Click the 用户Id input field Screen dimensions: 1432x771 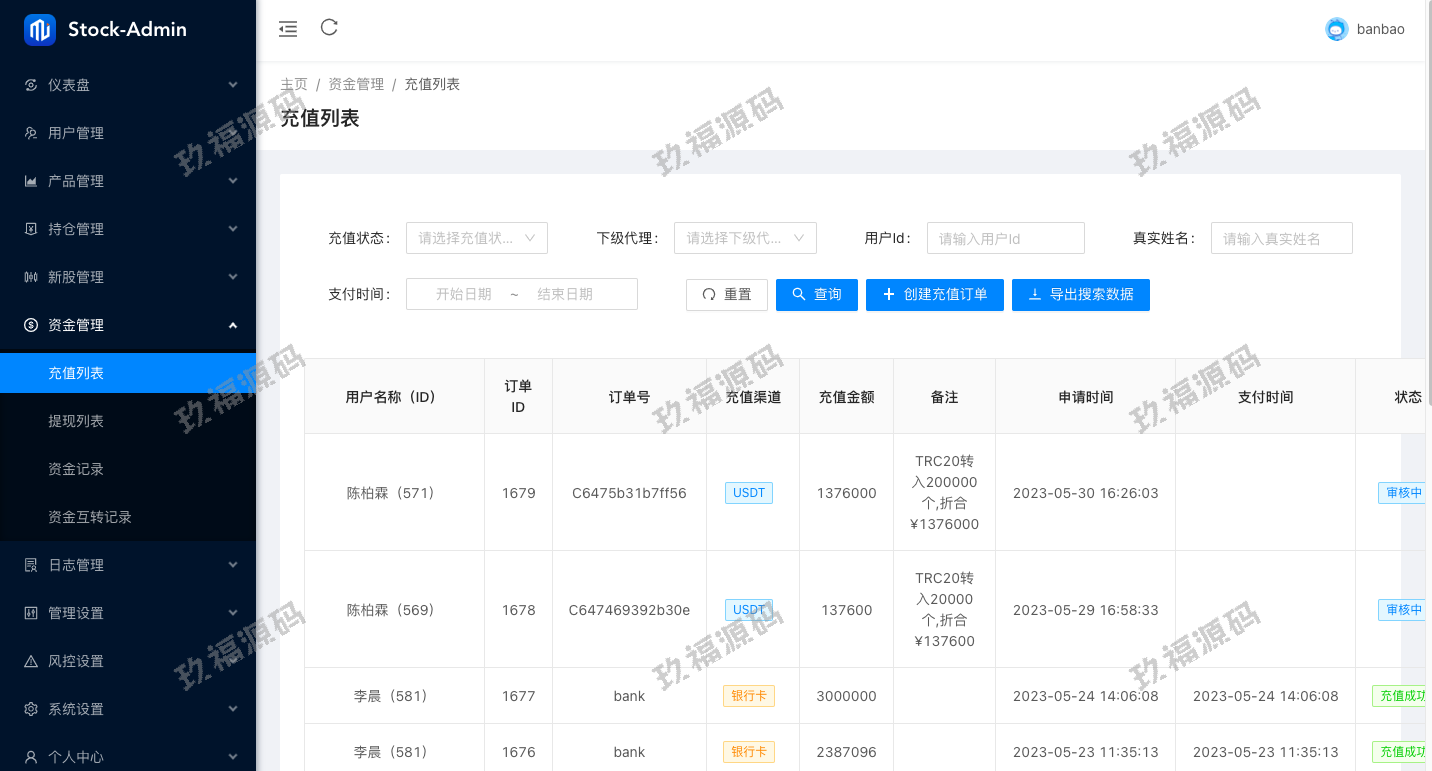(1005, 238)
